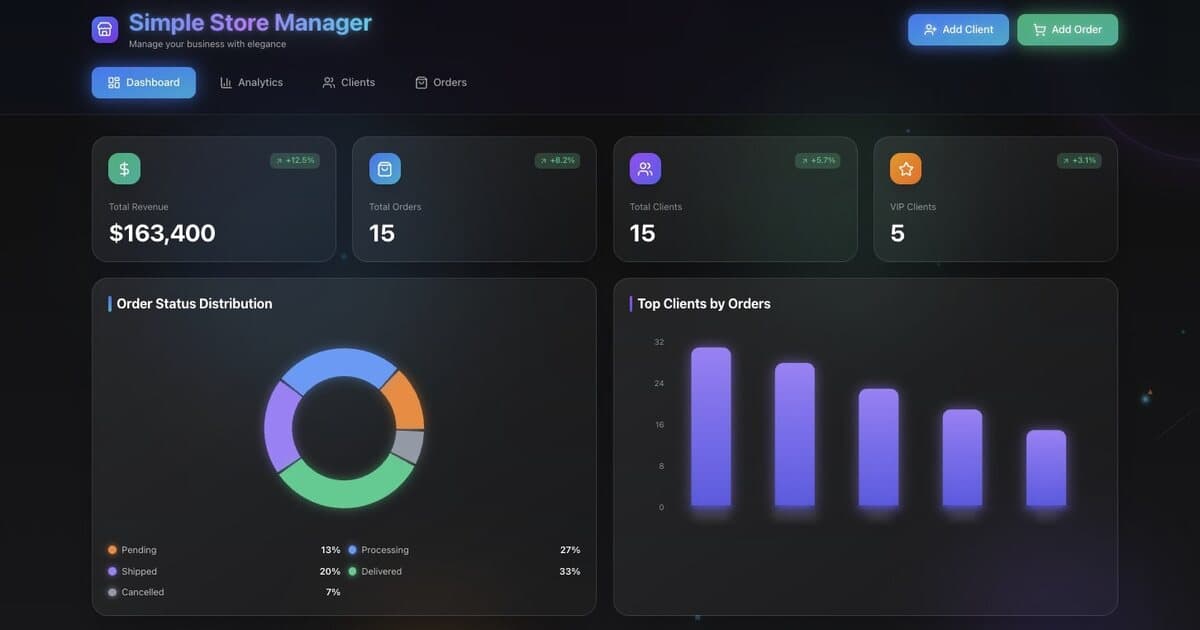Viewport: 1200px width, 630px height.
Task: Click the grid icon on Dashboard tab
Action: (x=114, y=83)
